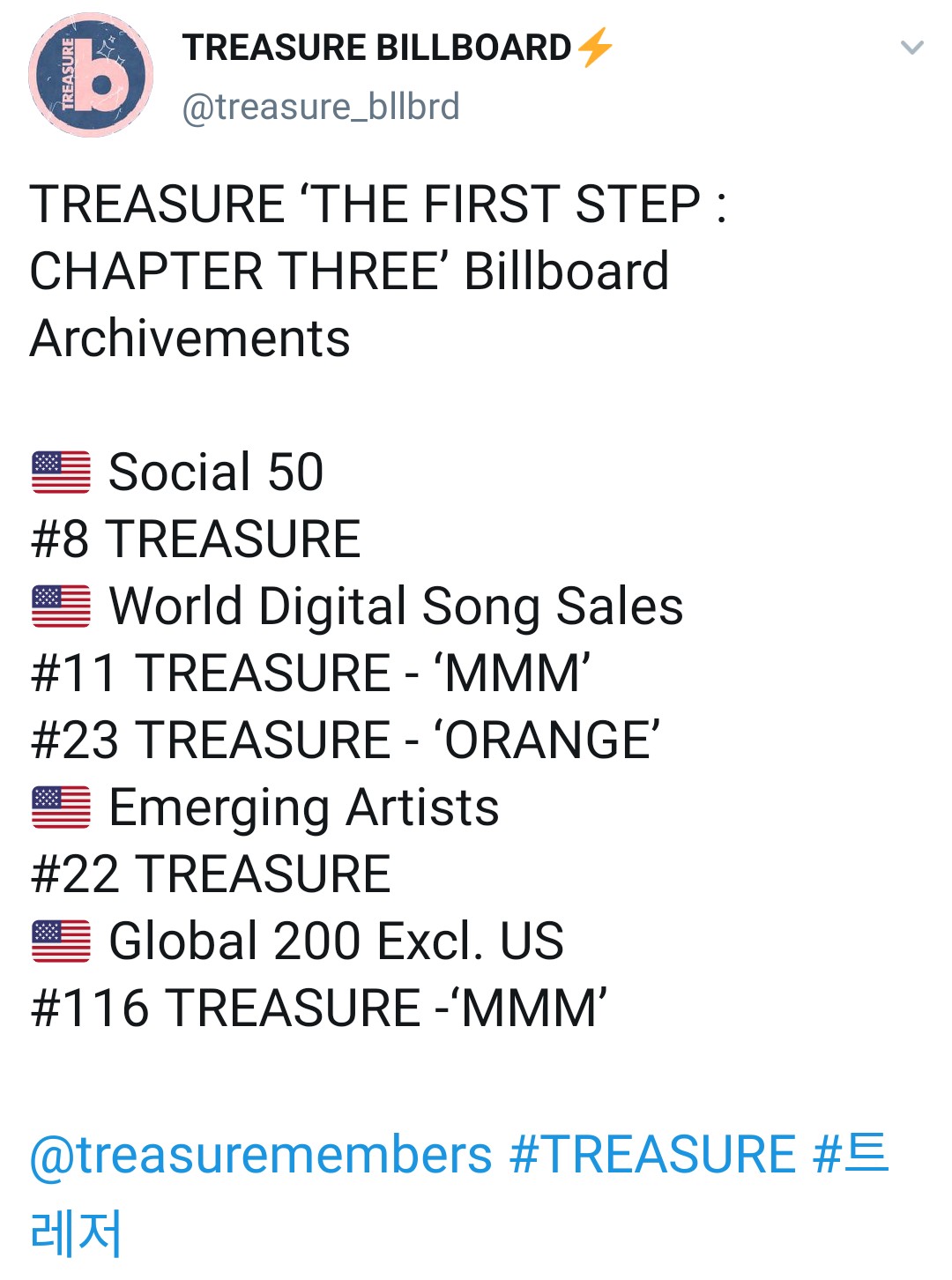Select the tweet title text line

(x=378, y=205)
